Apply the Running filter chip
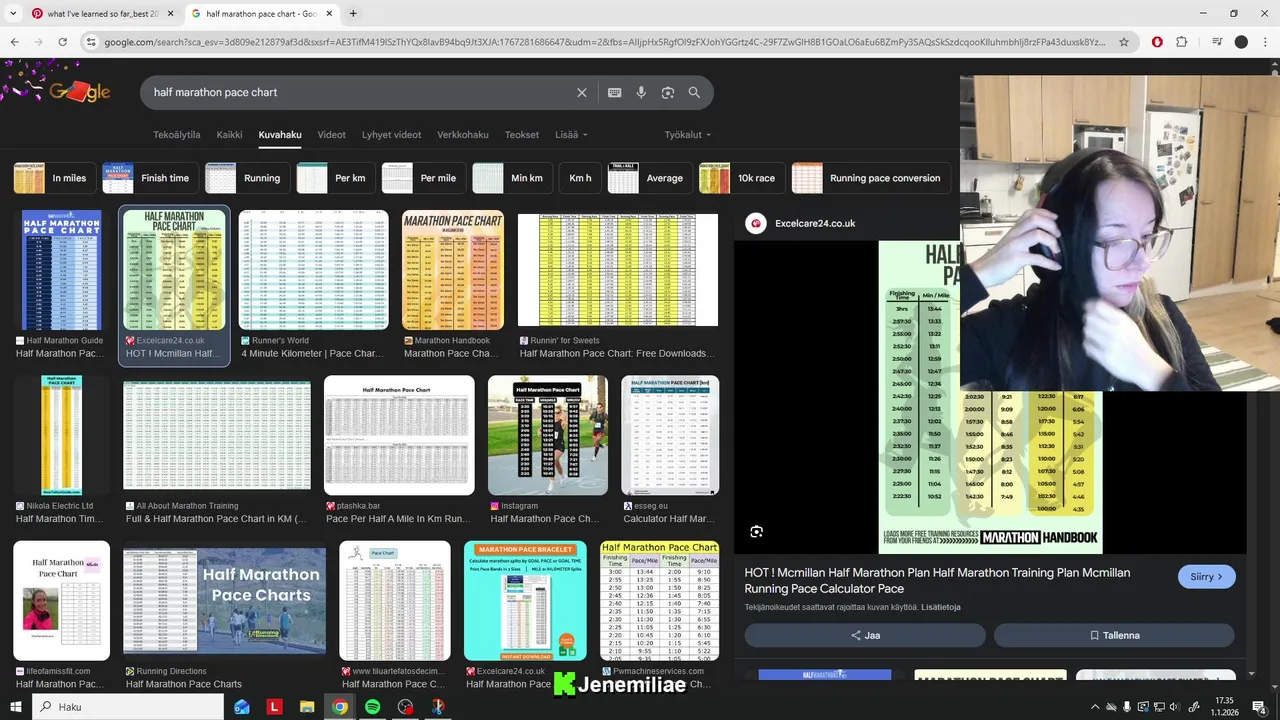Viewport: 1280px width, 720px height. pos(248,178)
